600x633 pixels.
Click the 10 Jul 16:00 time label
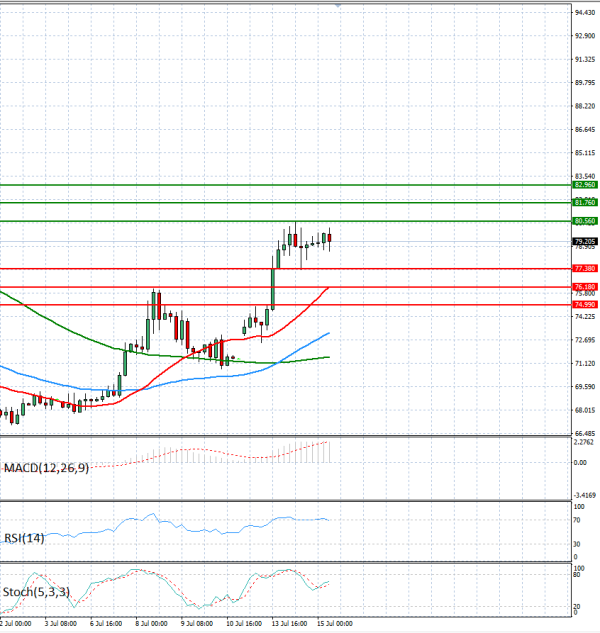(244, 624)
